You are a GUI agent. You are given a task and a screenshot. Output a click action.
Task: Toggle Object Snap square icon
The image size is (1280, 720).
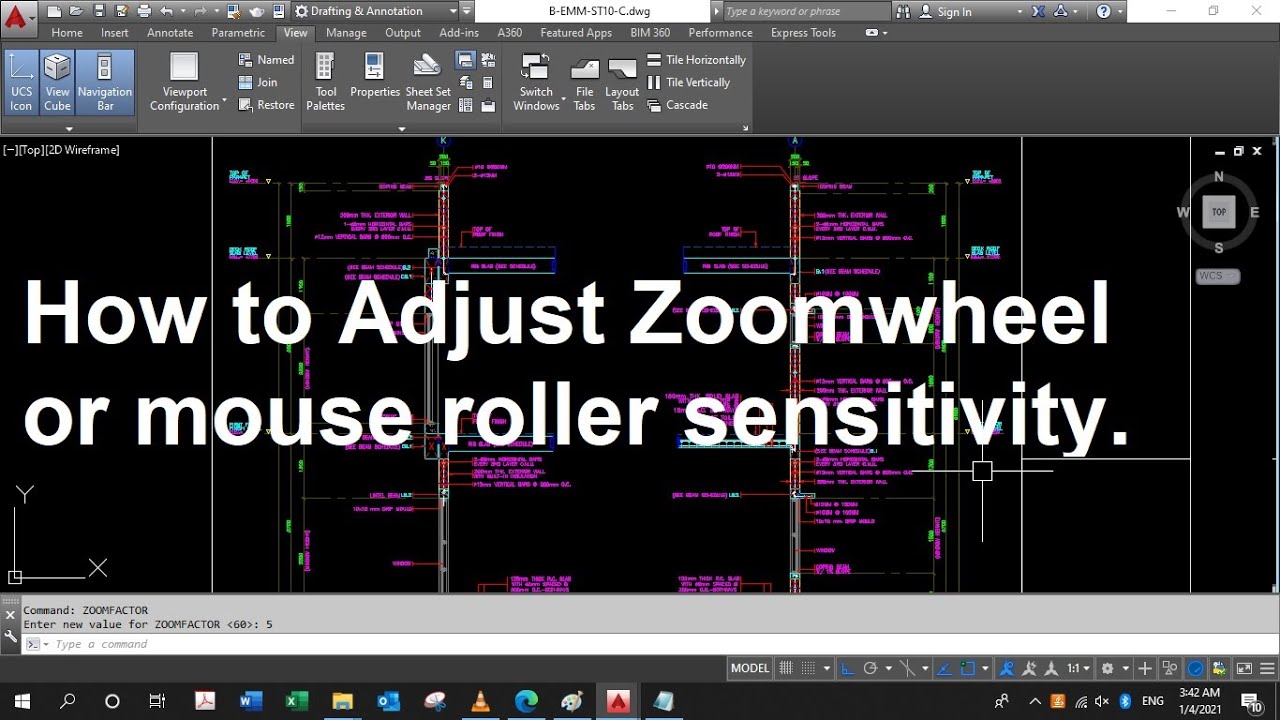tap(967, 668)
